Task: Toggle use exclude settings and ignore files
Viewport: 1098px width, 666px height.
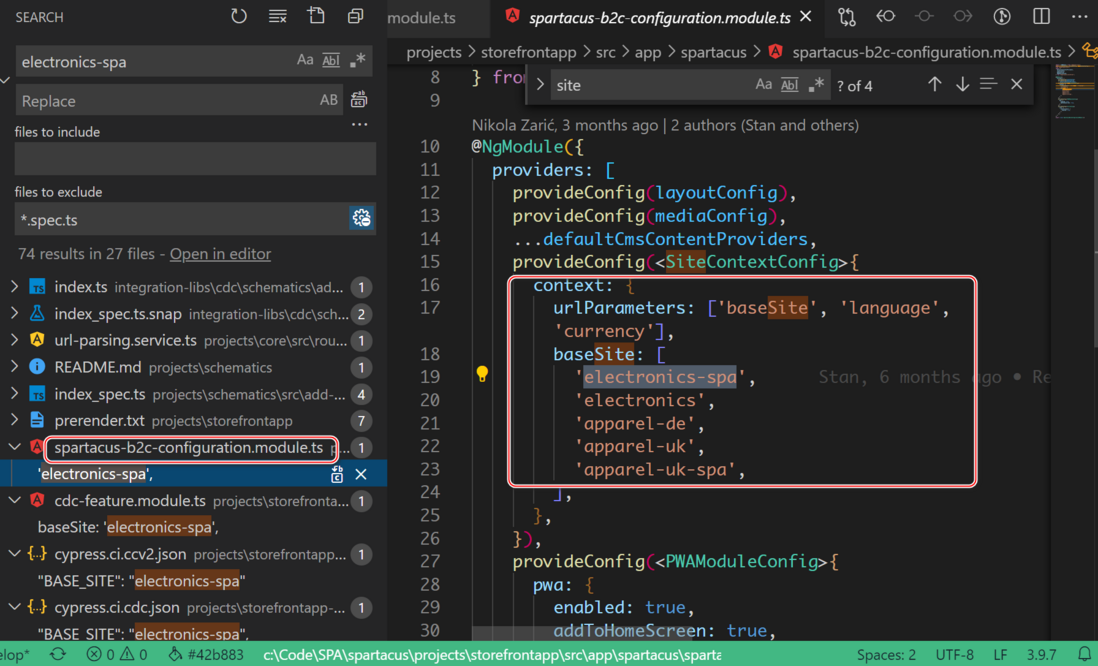Action: point(361,218)
